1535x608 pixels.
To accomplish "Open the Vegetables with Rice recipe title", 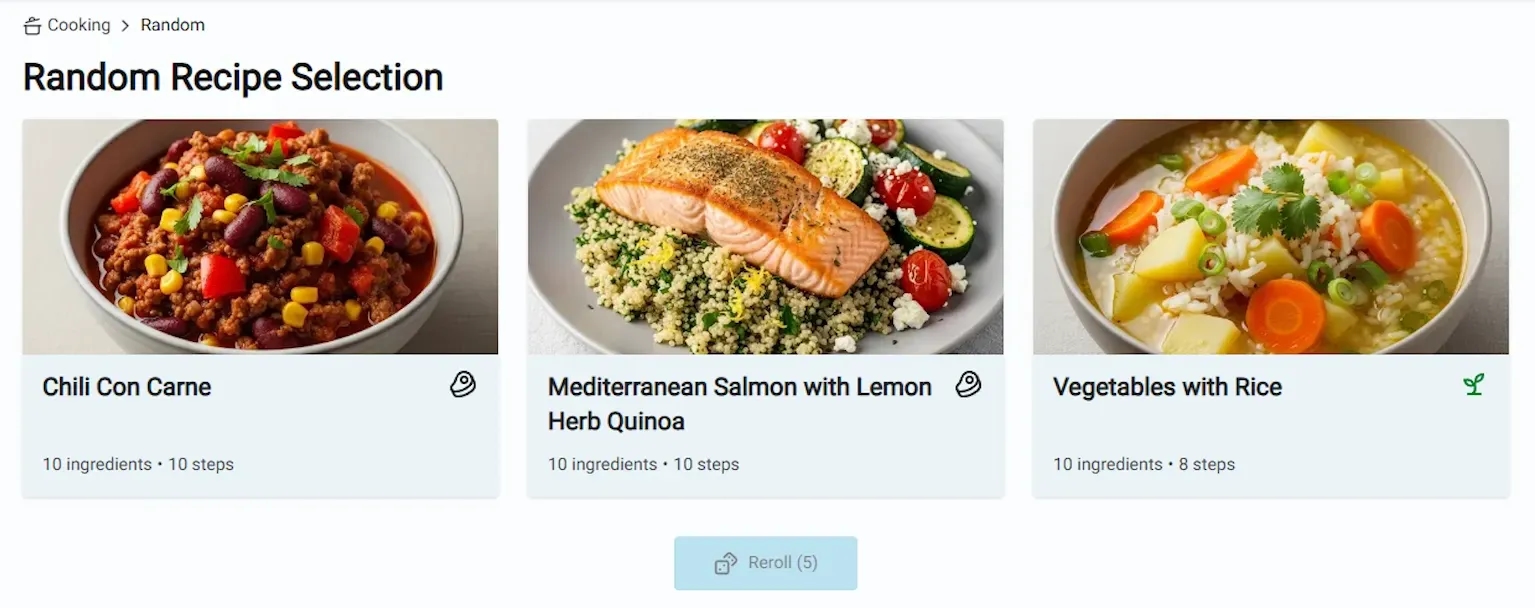I will (1167, 387).
